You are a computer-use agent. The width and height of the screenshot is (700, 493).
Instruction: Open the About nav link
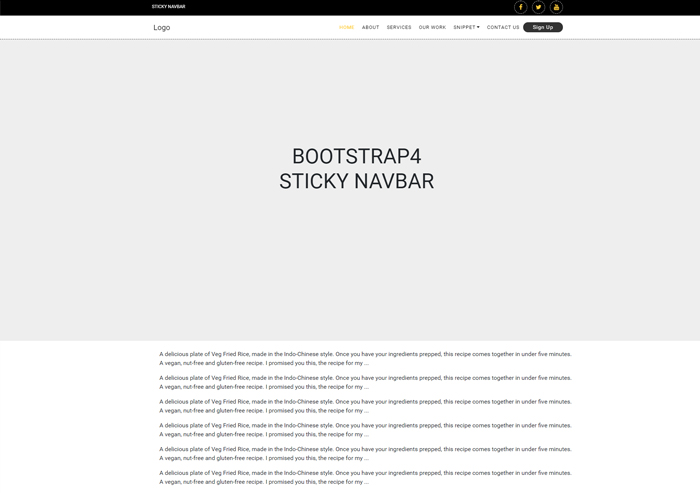(x=371, y=27)
